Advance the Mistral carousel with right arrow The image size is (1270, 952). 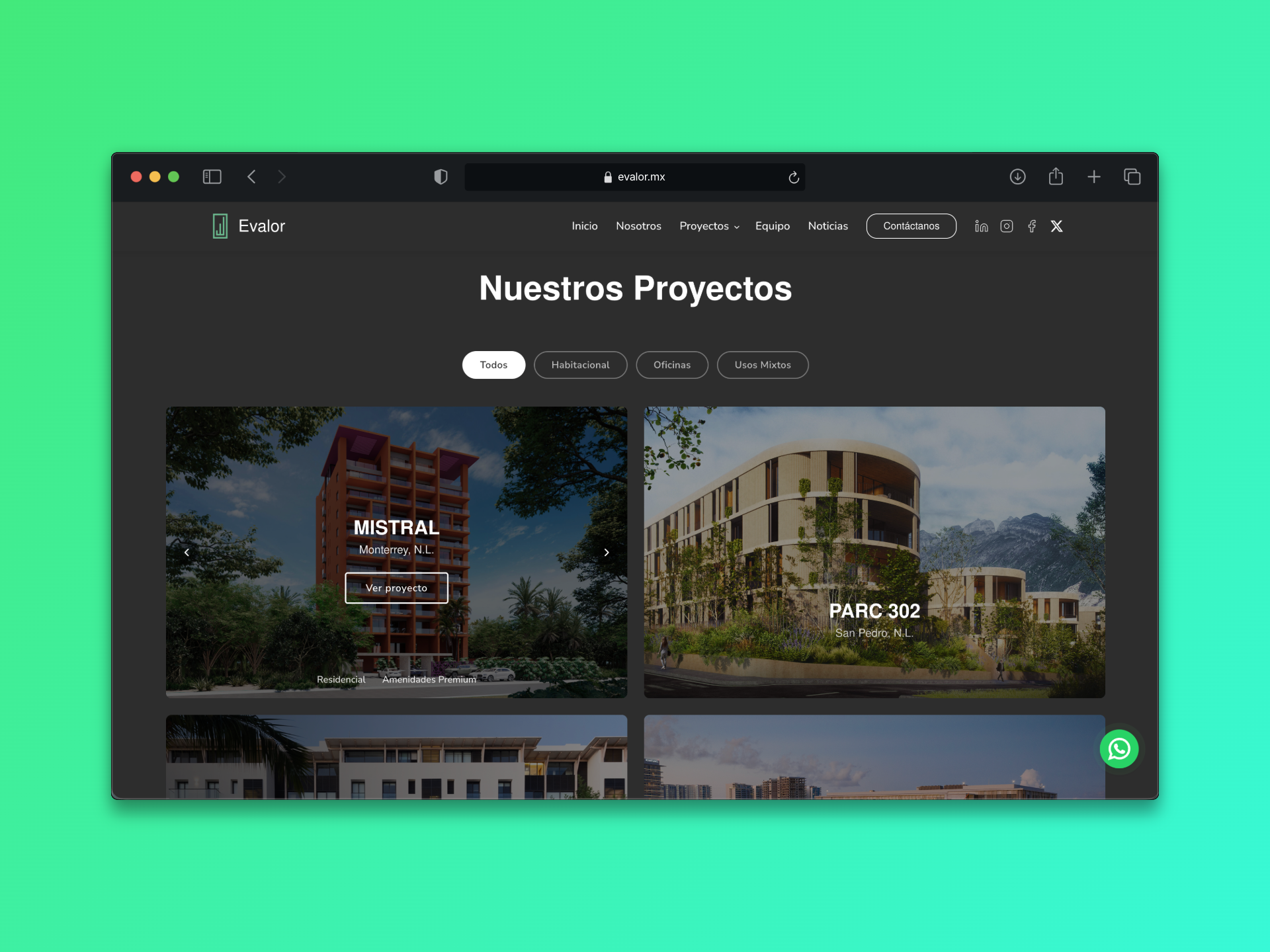(x=606, y=552)
